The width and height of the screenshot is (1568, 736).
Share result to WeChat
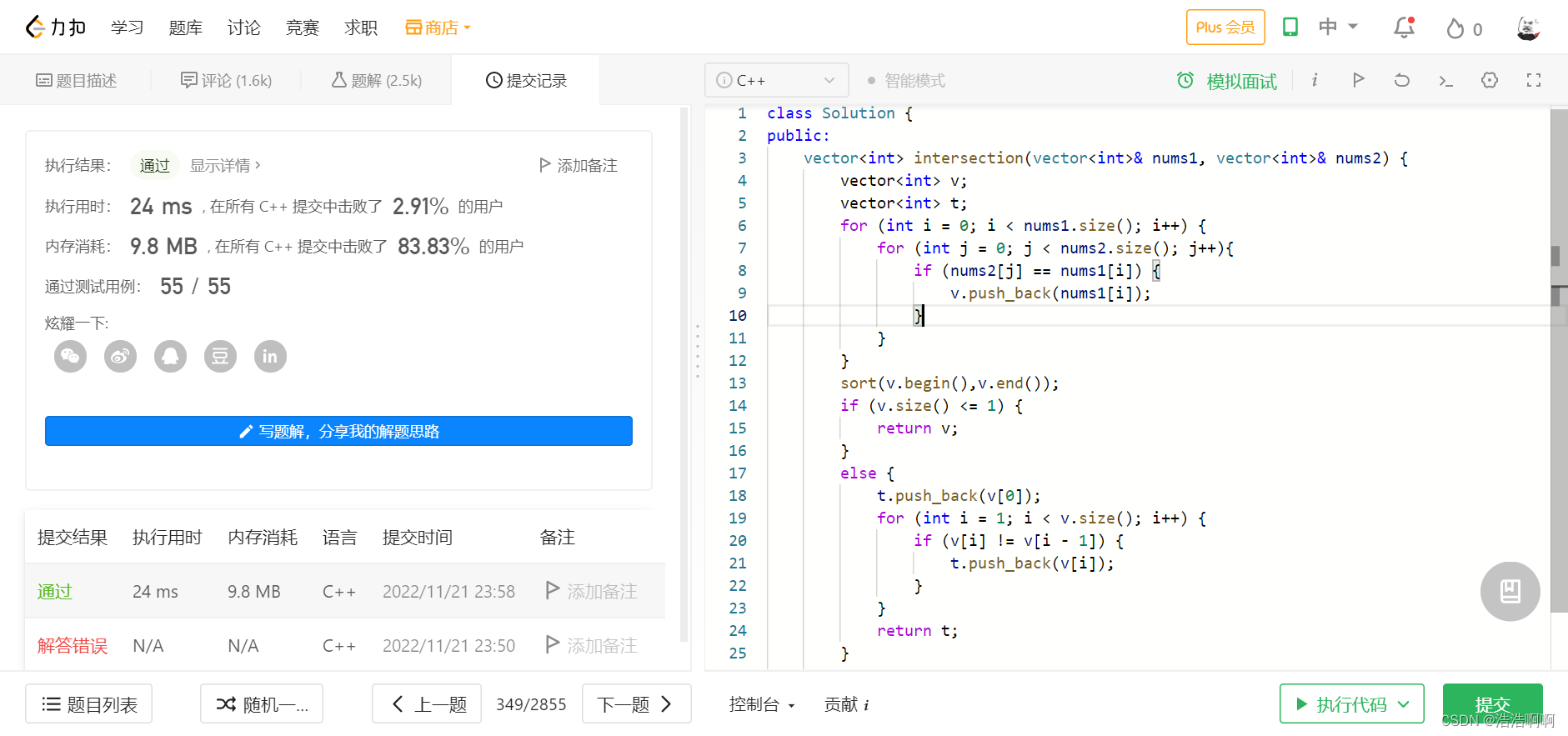71,357
